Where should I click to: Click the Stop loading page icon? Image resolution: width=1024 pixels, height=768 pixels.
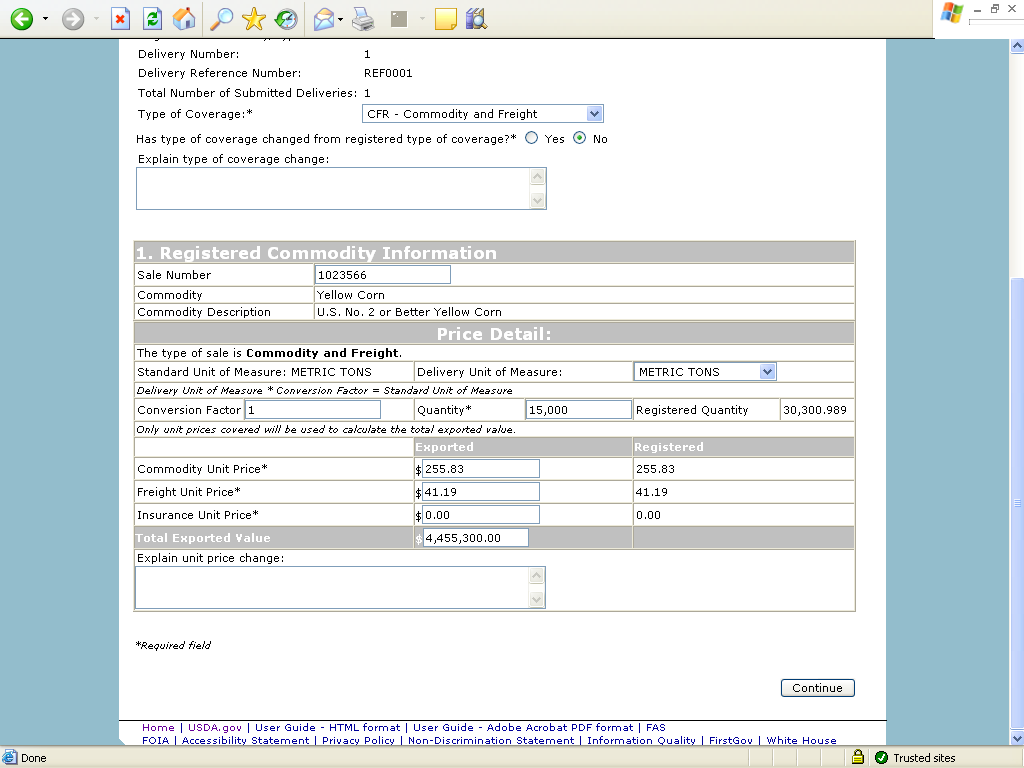tap(120, 19)
